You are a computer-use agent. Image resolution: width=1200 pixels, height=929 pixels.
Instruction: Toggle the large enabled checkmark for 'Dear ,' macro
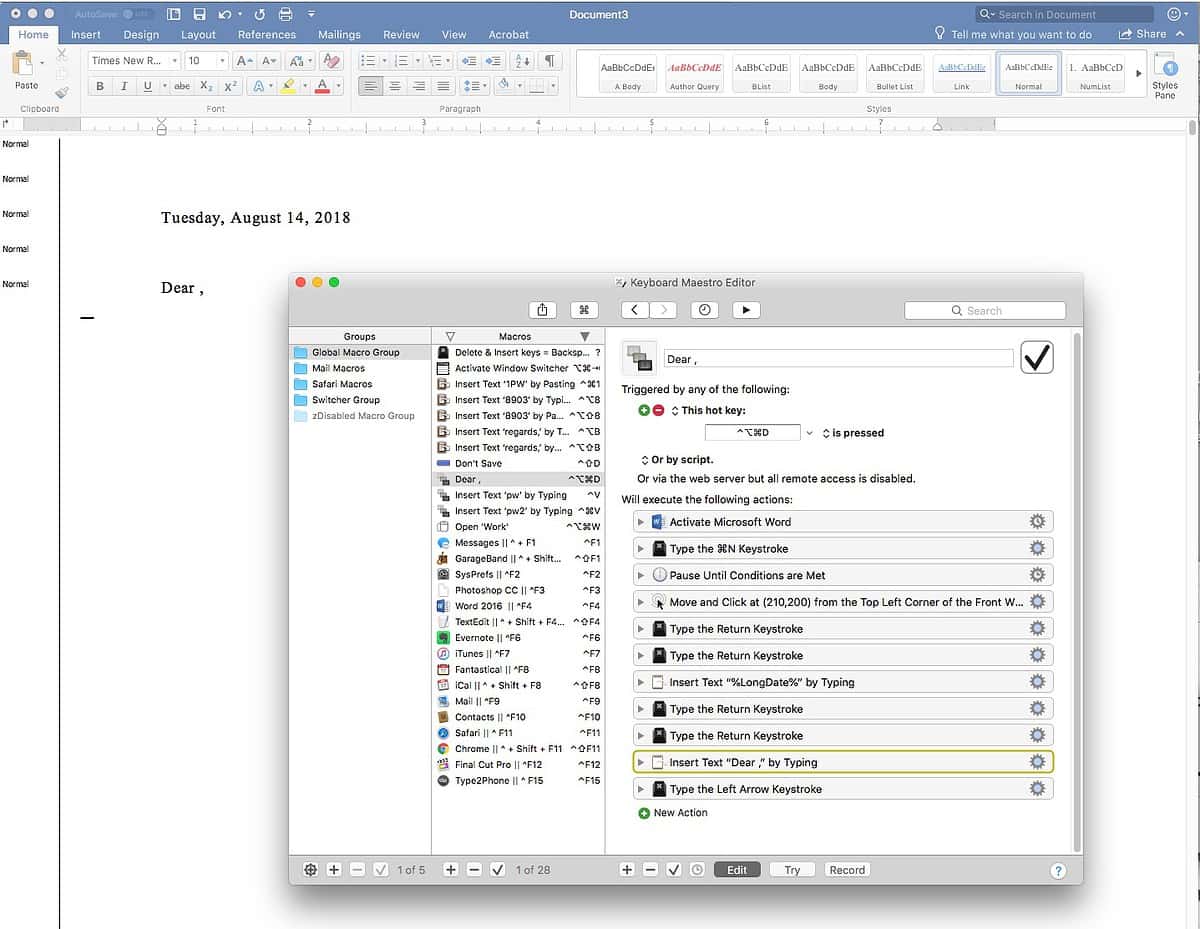pos(1037,357)
